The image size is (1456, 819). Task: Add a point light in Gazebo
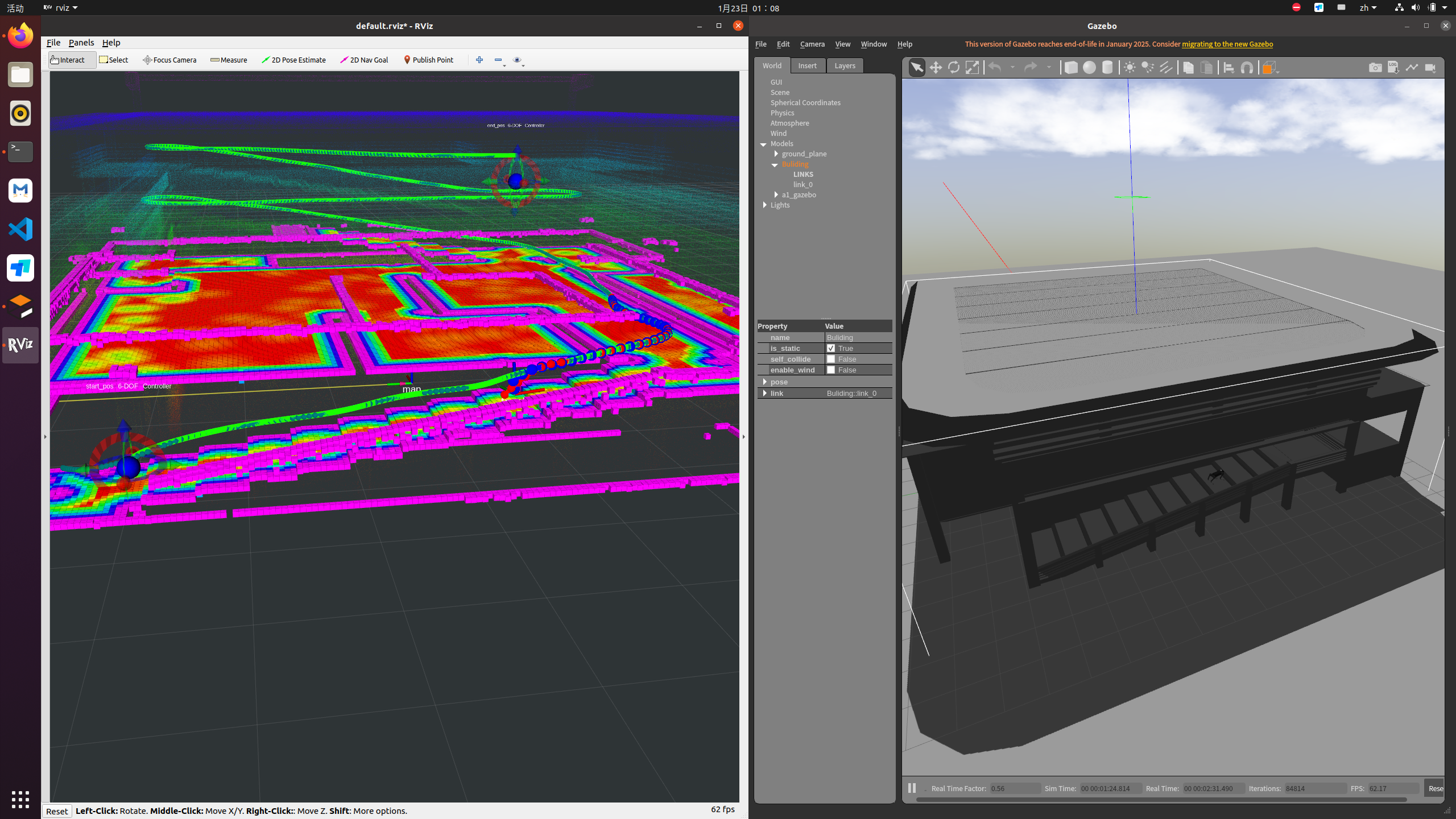pos(1130,68)
